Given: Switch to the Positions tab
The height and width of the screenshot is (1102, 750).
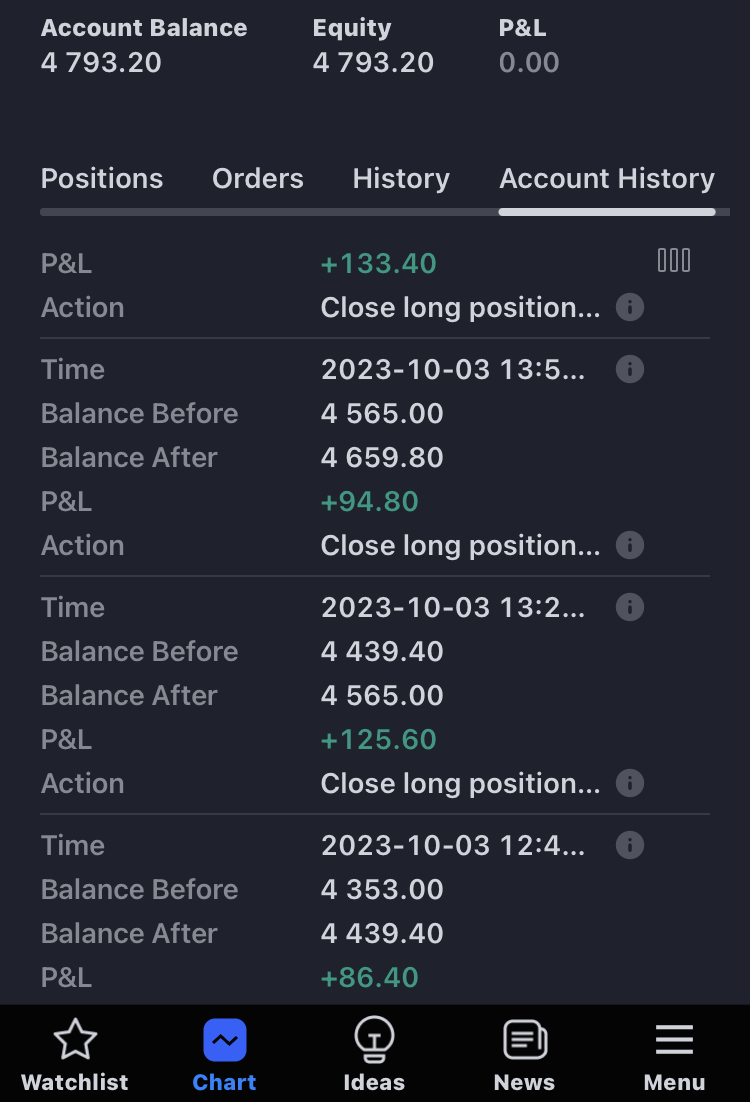Looking at the screenshot, I should [x=102, y=179].
